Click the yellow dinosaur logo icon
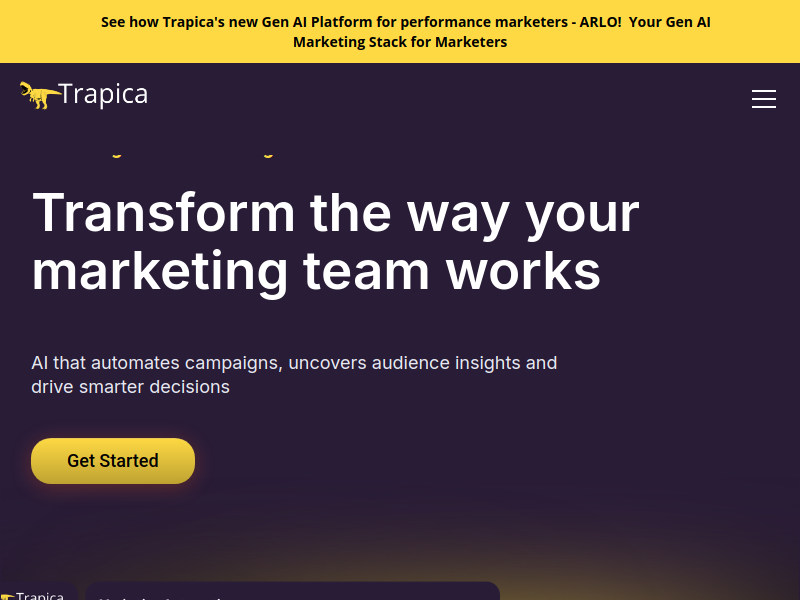800x600 pixels. pos(38,95)
